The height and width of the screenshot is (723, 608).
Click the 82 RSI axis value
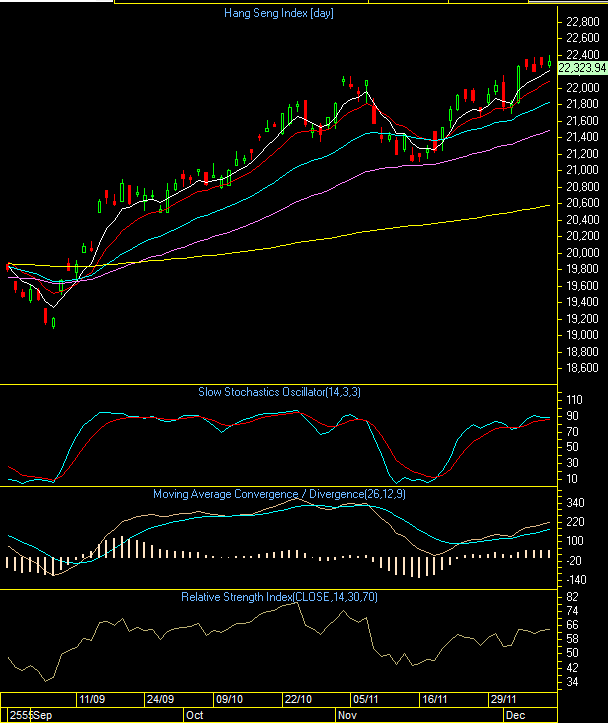click(x=572, y=597)
